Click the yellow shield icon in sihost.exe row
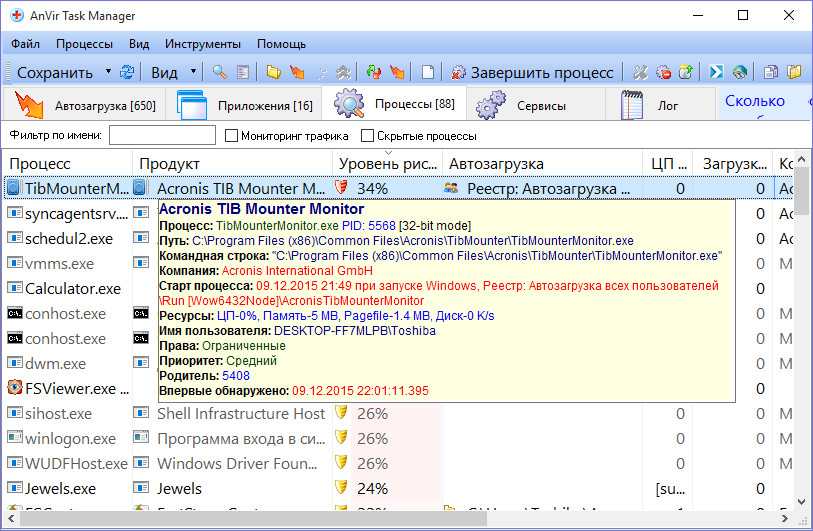The height and width of the screenshot is (531, 813). [341, 413]
